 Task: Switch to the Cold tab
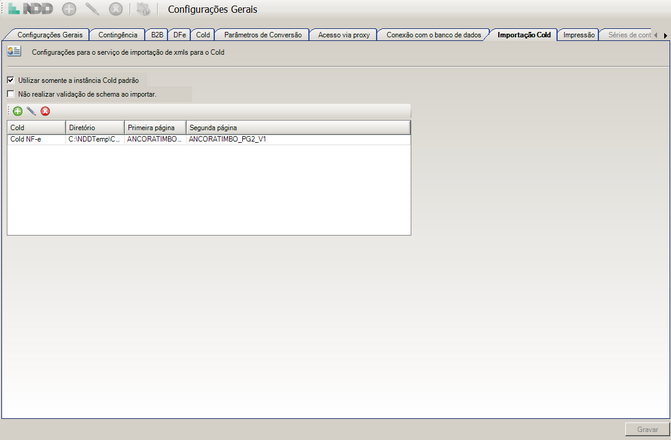coord(203,35)
